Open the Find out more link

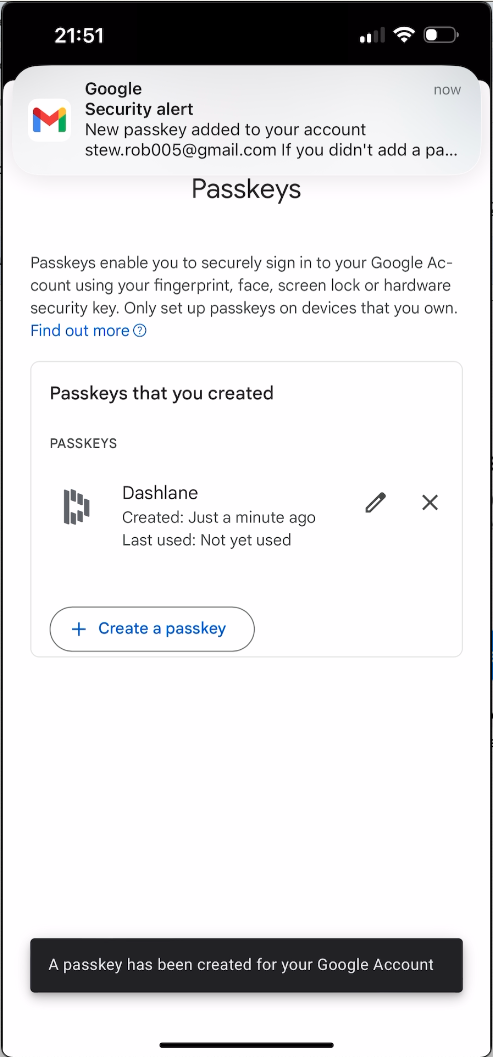pos(80,331)
